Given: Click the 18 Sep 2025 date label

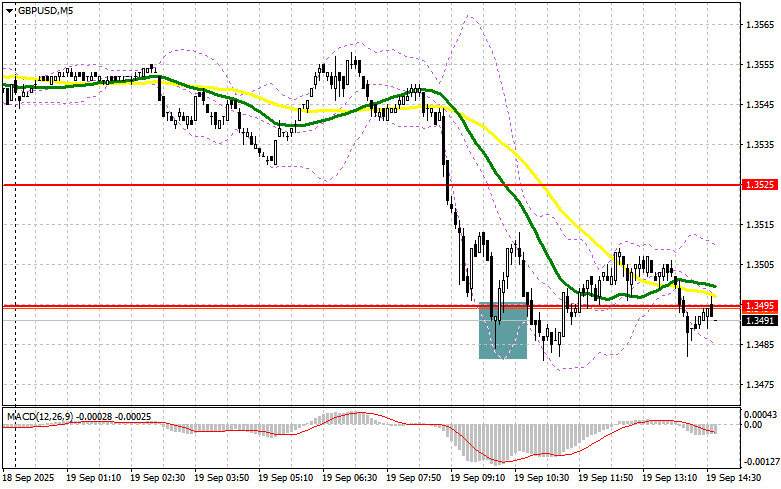Looking at the screenshot, I should tap(27, 478).
